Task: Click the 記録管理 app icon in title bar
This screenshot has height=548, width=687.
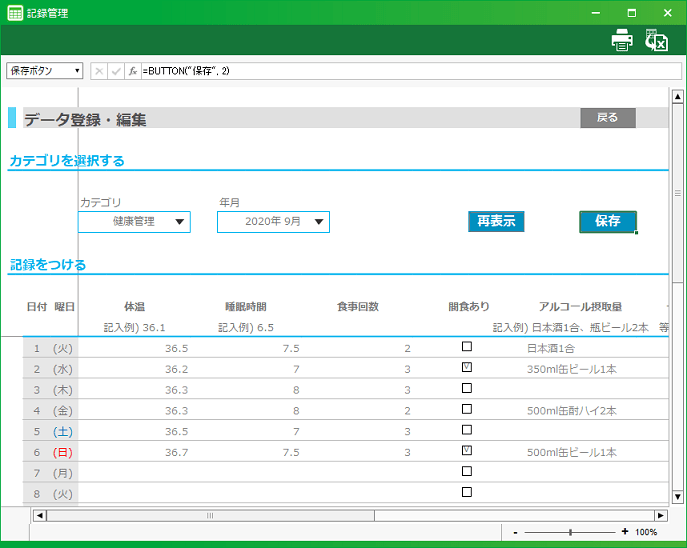Action: 15,13
